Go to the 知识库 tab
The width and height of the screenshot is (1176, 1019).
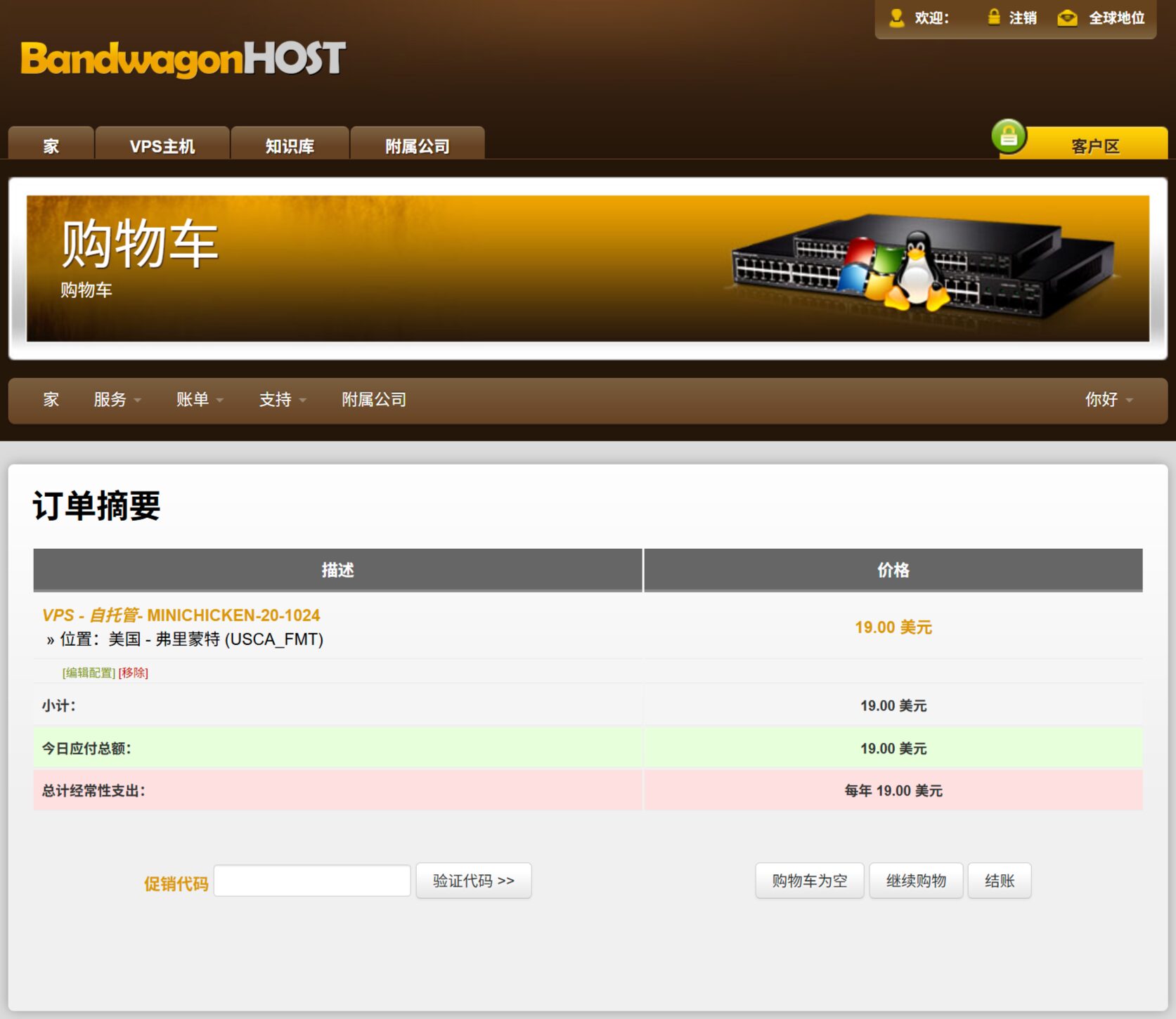tap(290, 146)
